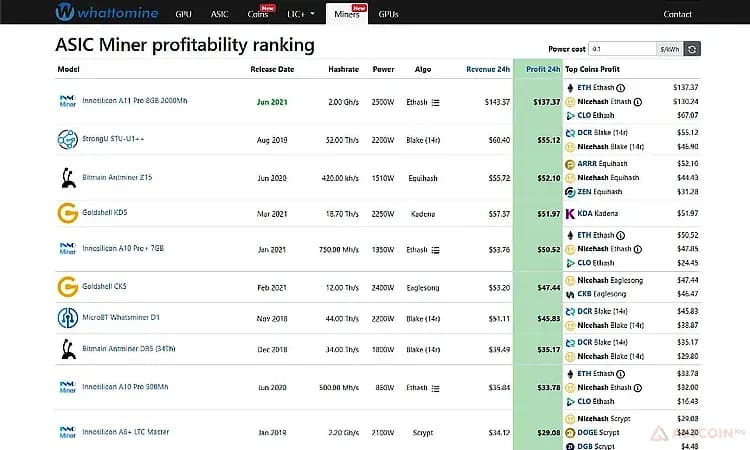Viewport: 750px width, 450px height.
Task: Expand Ethash algo list for A11 Pro
Action: pyautogui.click(x=435, y=102)
